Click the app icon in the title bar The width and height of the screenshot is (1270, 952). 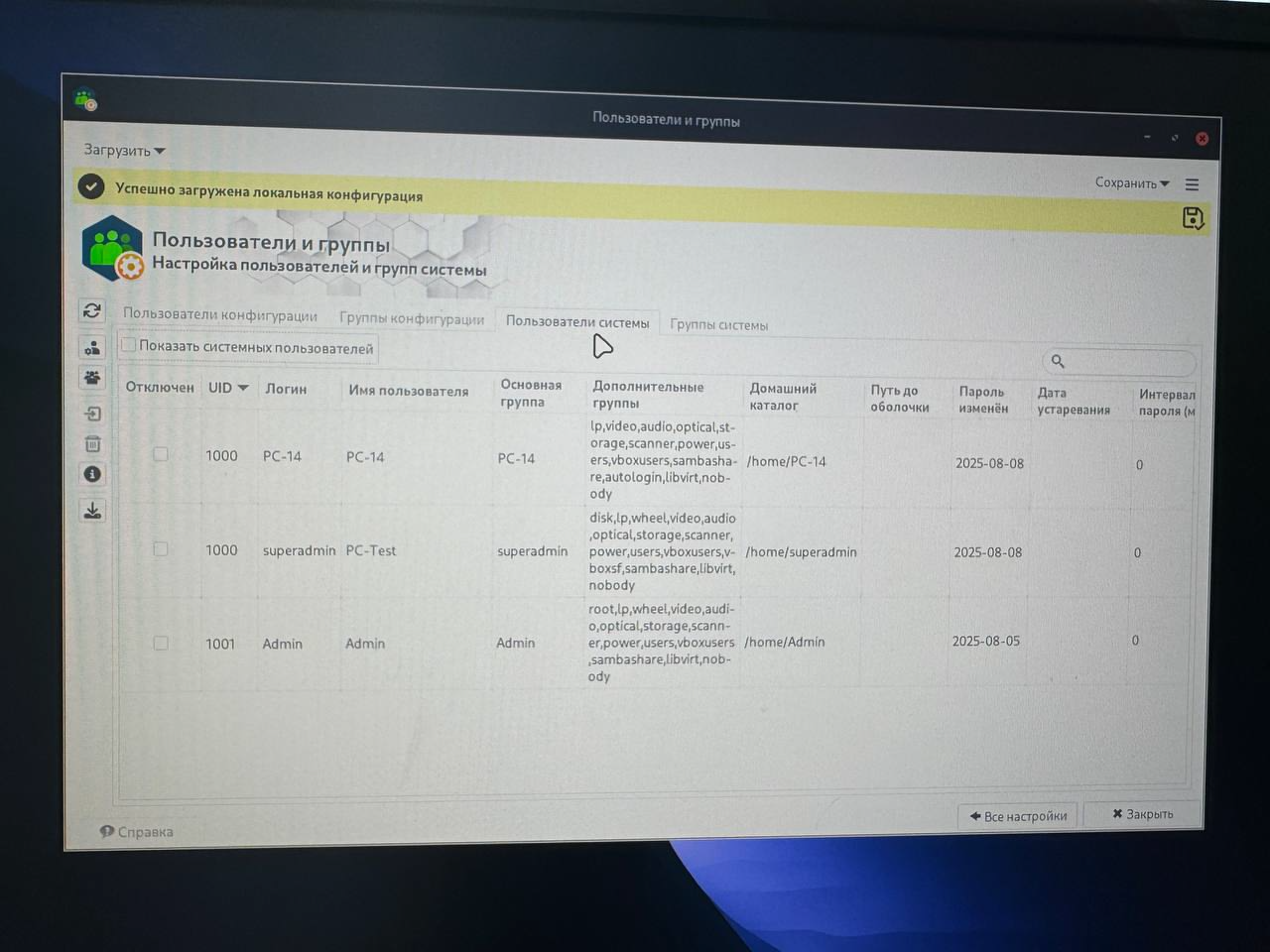click(85, 99)
